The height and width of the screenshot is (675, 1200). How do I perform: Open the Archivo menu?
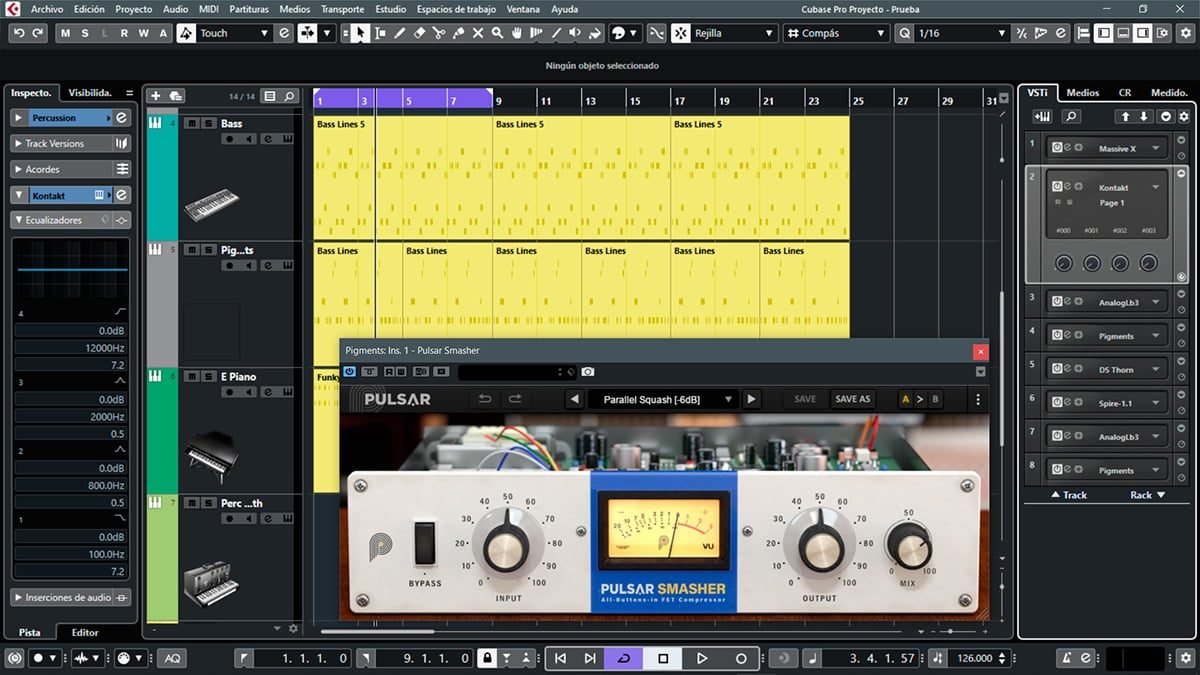47,9
